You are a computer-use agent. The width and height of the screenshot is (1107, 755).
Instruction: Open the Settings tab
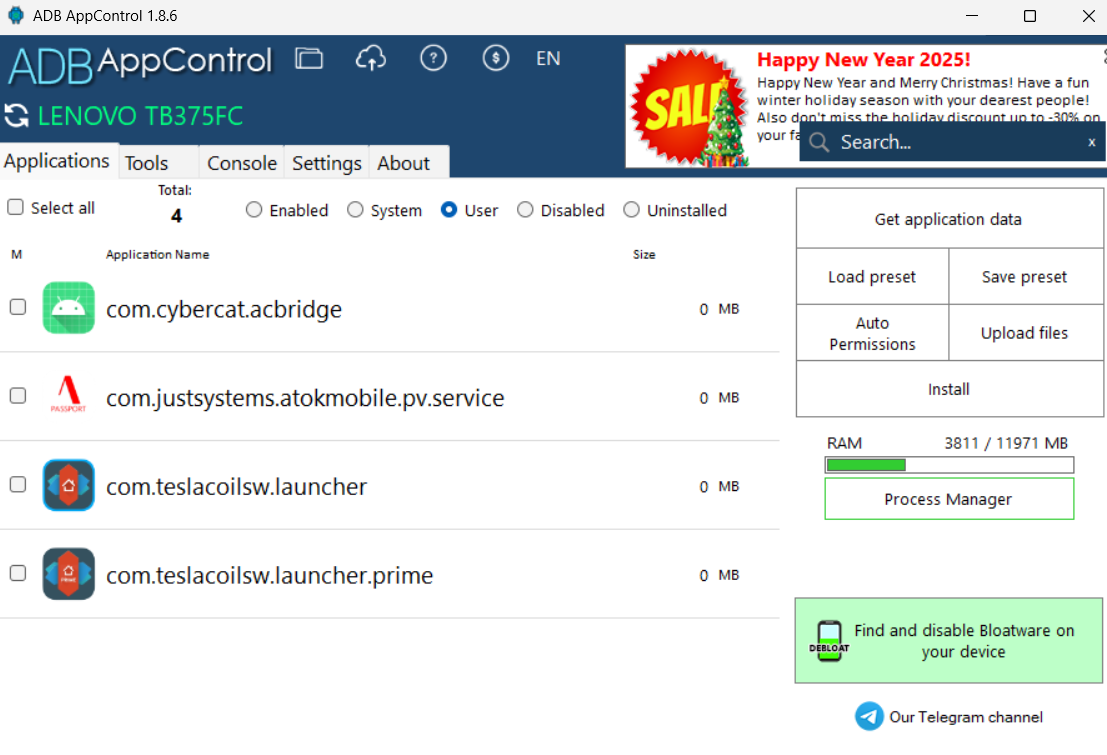(x=327, y=162)
